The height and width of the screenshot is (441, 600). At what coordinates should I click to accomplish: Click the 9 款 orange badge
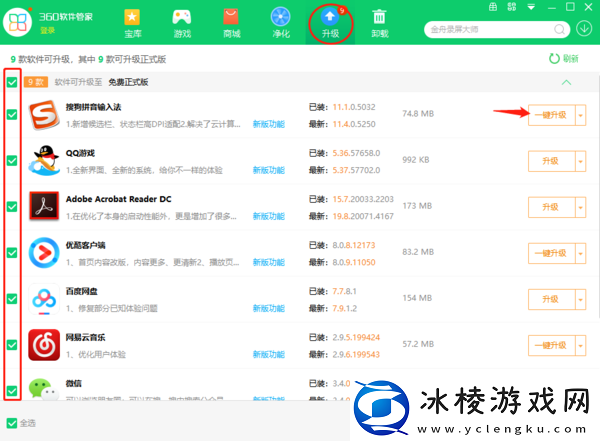click(36, 82)
